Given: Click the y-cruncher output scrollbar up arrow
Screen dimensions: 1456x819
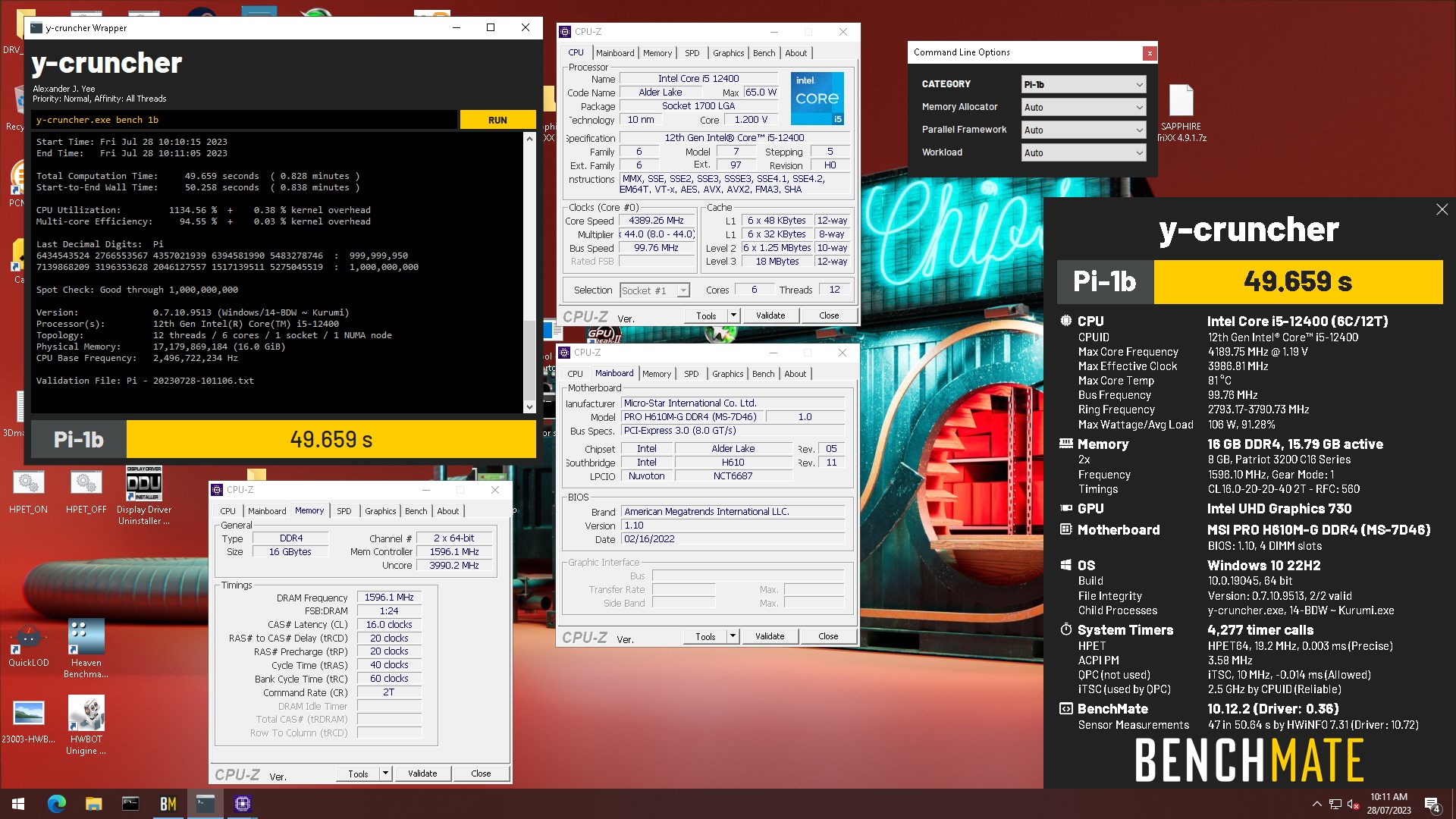Looking at the screenshot, I should pos(529,140).
